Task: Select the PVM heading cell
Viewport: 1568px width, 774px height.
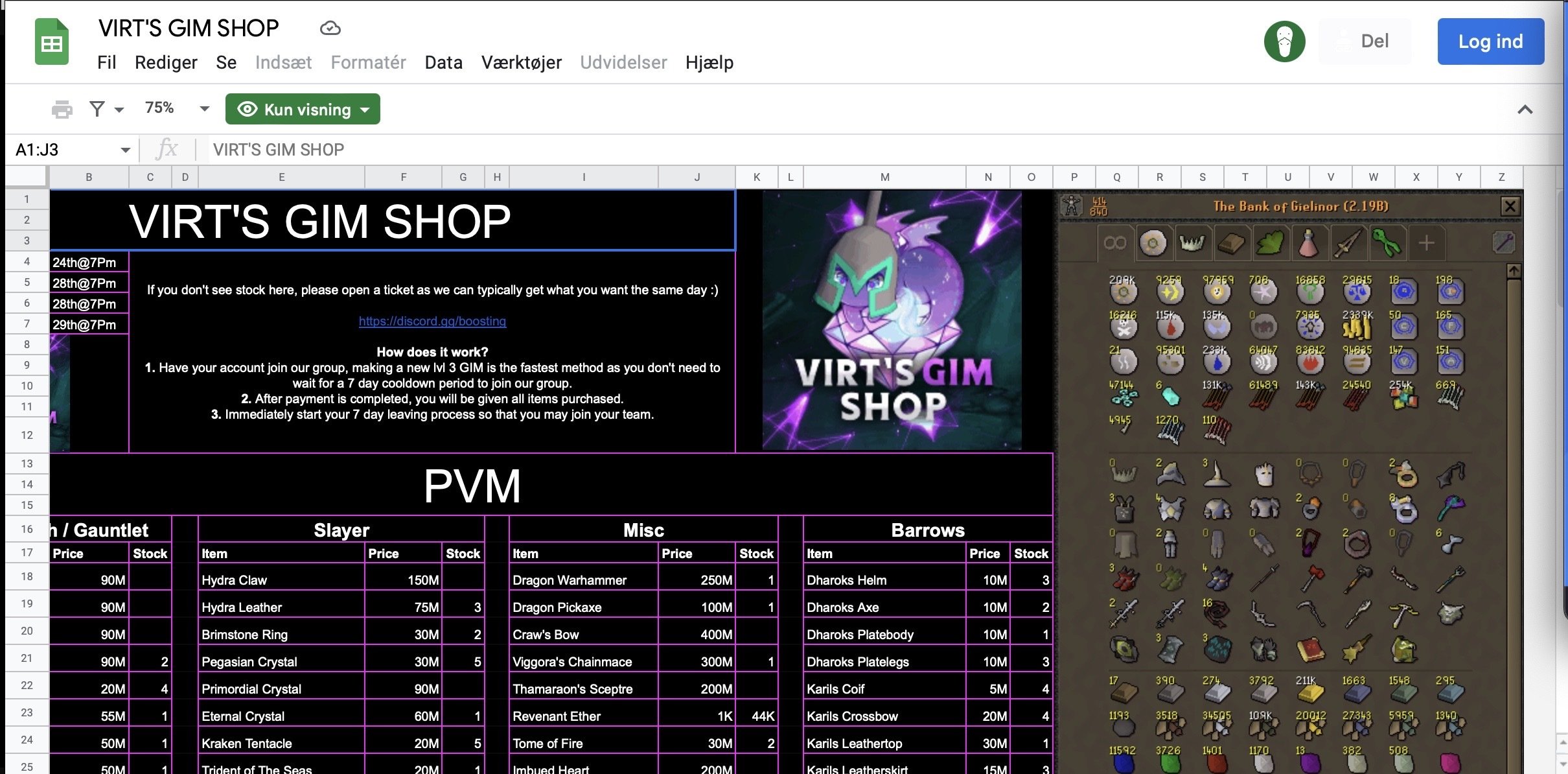Action: click(x=551, y=485)
